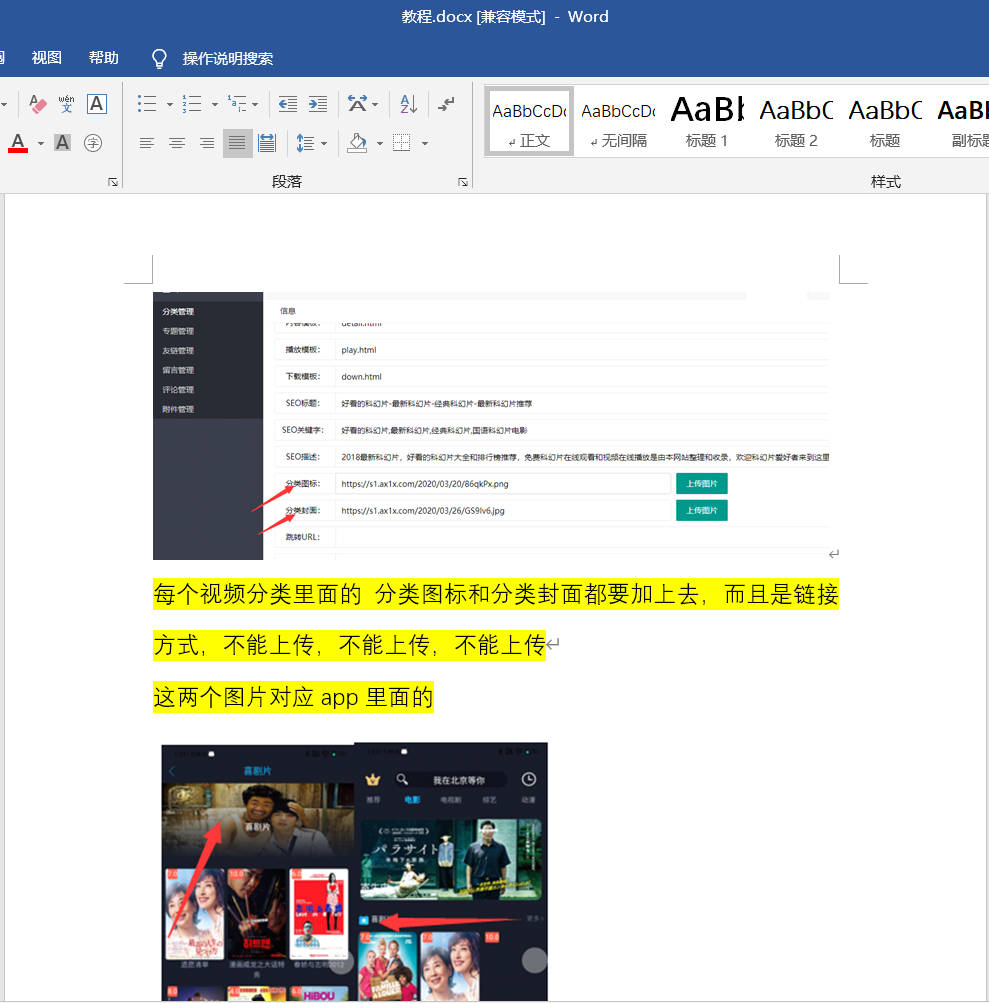Apply Shading with the paint bucket

point(358,143)
